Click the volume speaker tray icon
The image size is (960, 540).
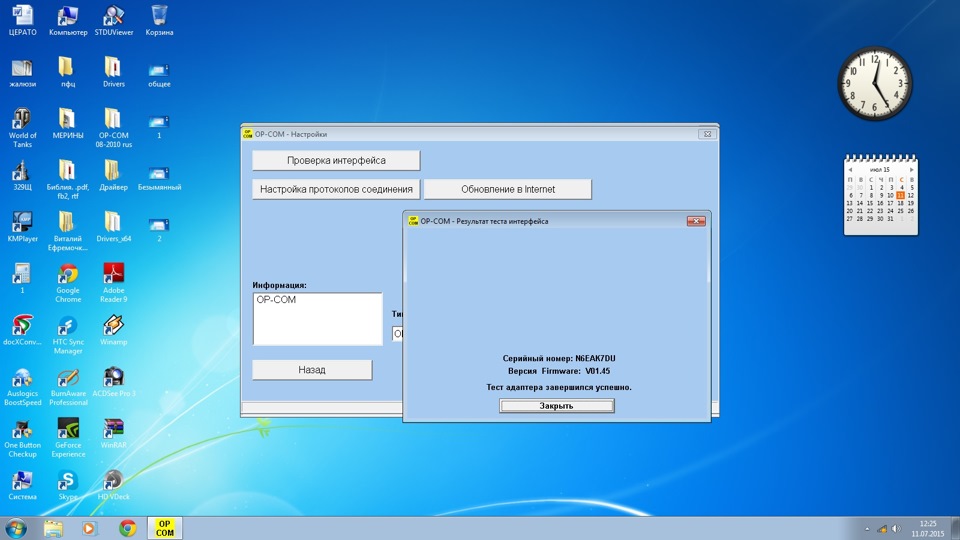point(896,528)
